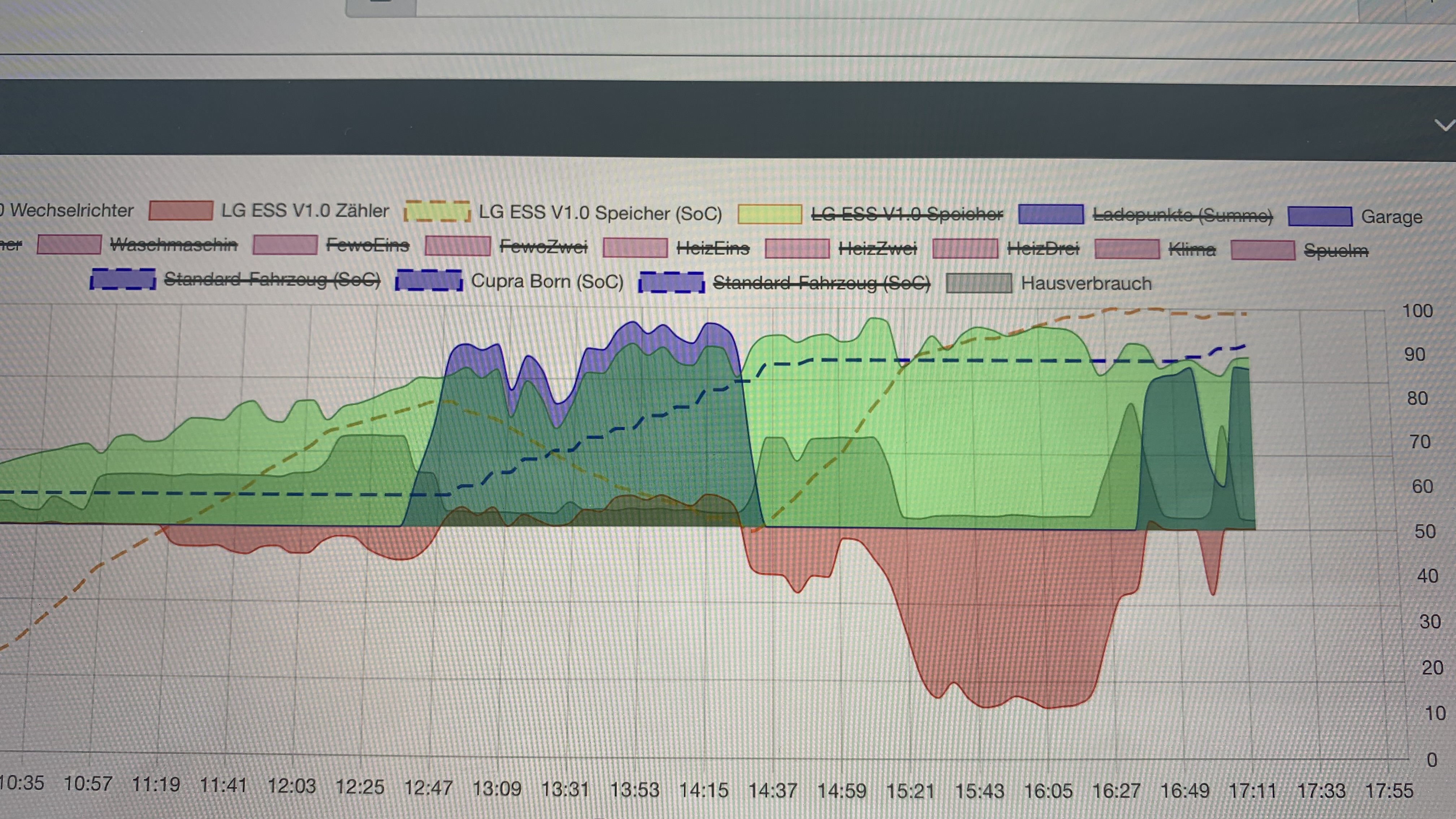Hide the Cupra Born (SoC) series
The height and width of the screenshot is (819, 1456).
point(547,281)
